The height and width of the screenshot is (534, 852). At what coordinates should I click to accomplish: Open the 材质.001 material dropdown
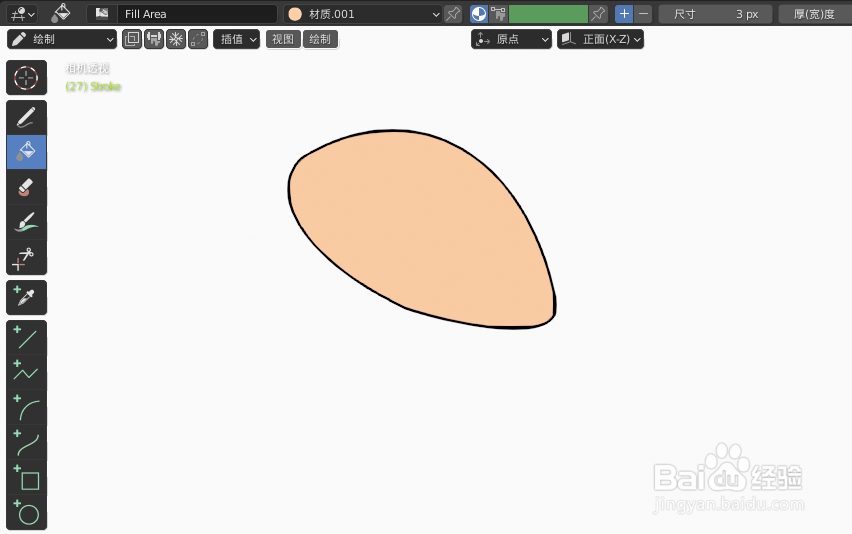(x=362, y=14)
